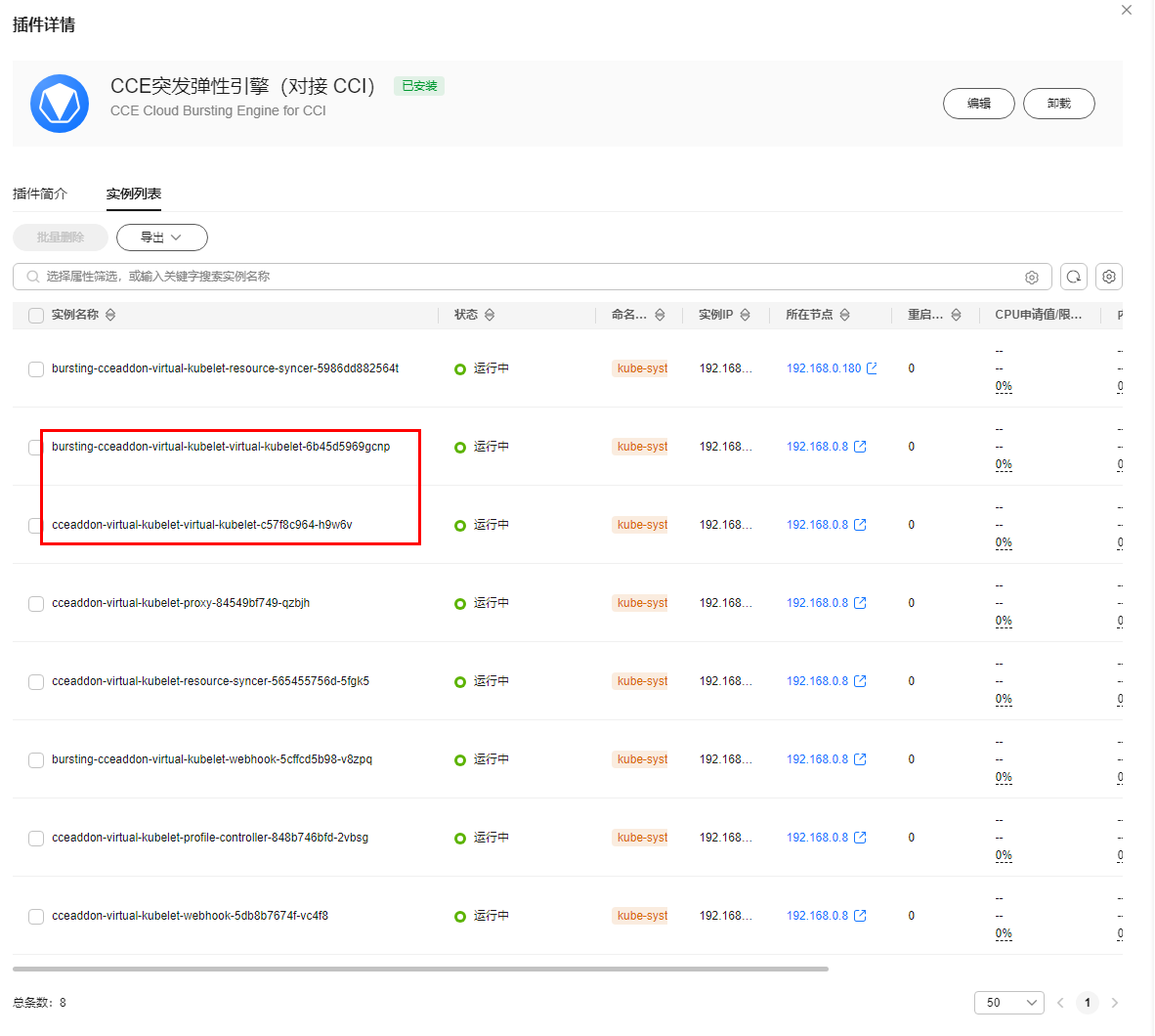
Task: Click the 批量删除 batch delete button
Action: tap(61, 237)
